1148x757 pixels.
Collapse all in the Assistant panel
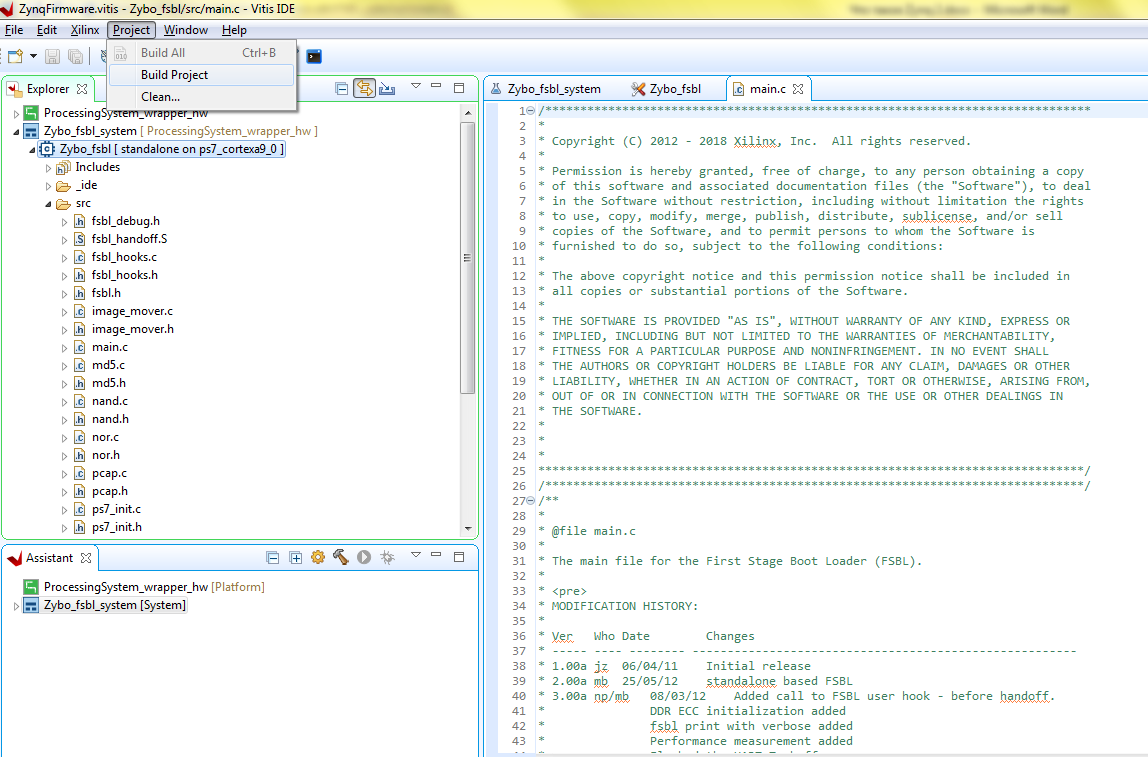click(x=273, y=558)
